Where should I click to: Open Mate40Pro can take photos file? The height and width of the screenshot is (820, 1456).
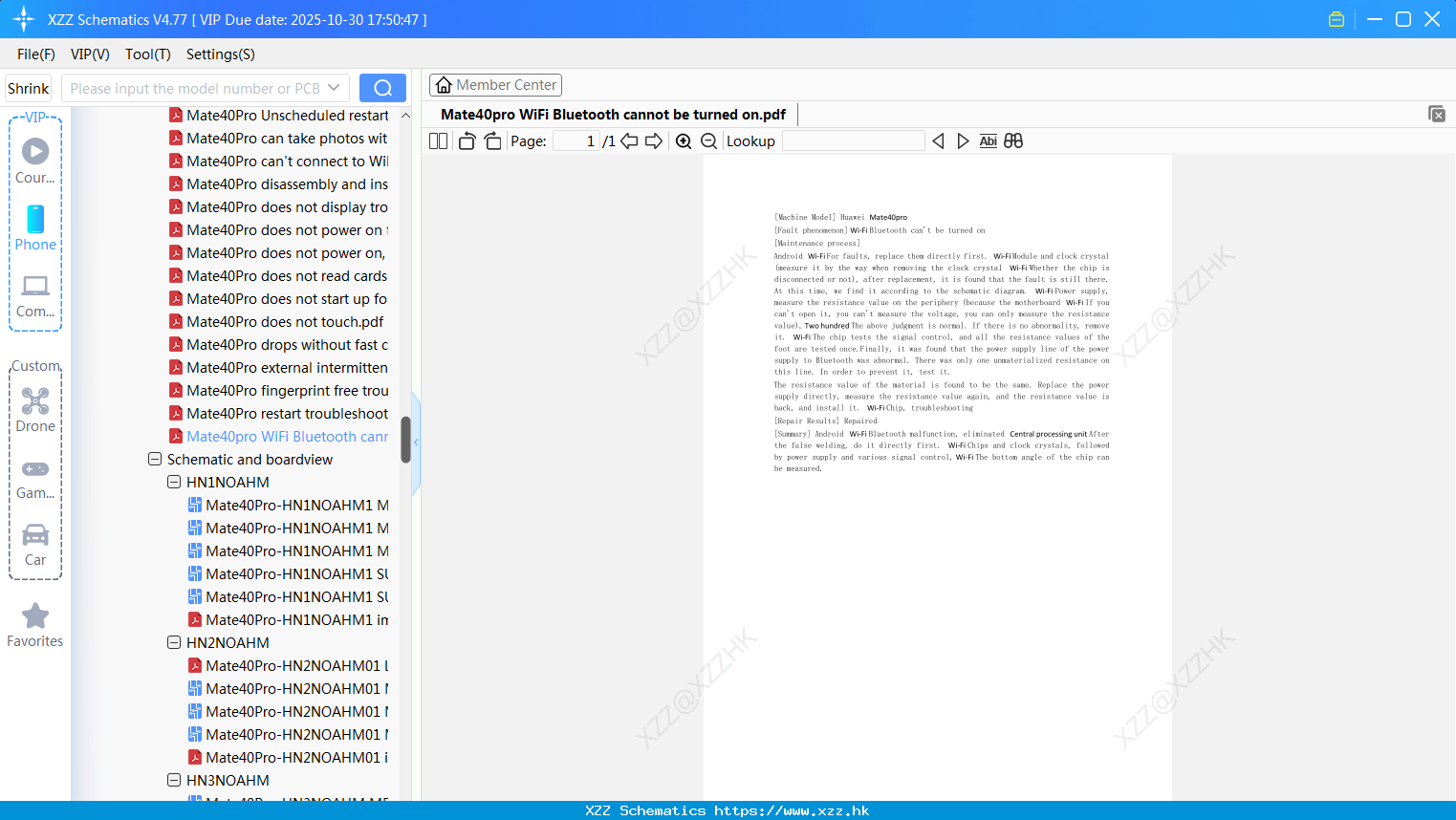pos(278,138)
